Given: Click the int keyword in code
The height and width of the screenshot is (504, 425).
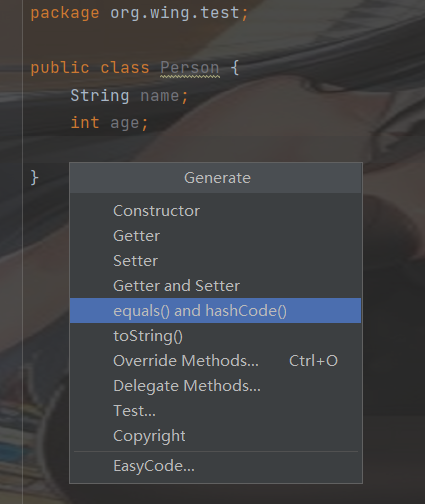Looking at the screenshot, I should 85,122.
